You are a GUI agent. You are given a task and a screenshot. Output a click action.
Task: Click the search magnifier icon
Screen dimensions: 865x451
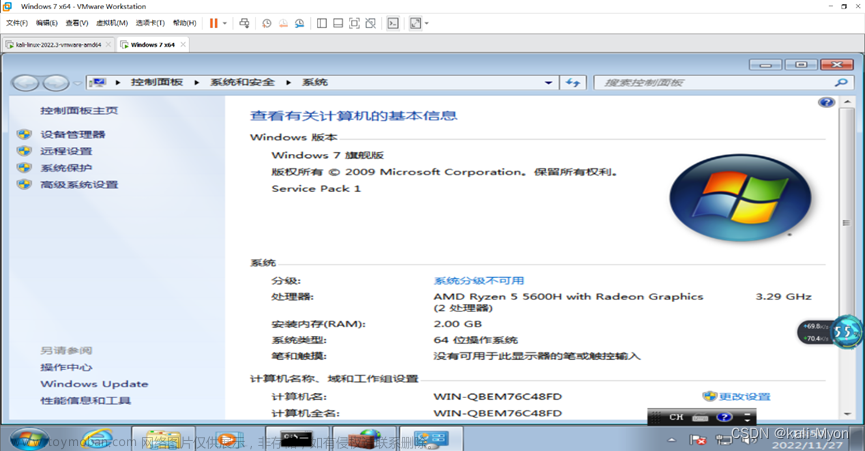(x=841, y=83)
